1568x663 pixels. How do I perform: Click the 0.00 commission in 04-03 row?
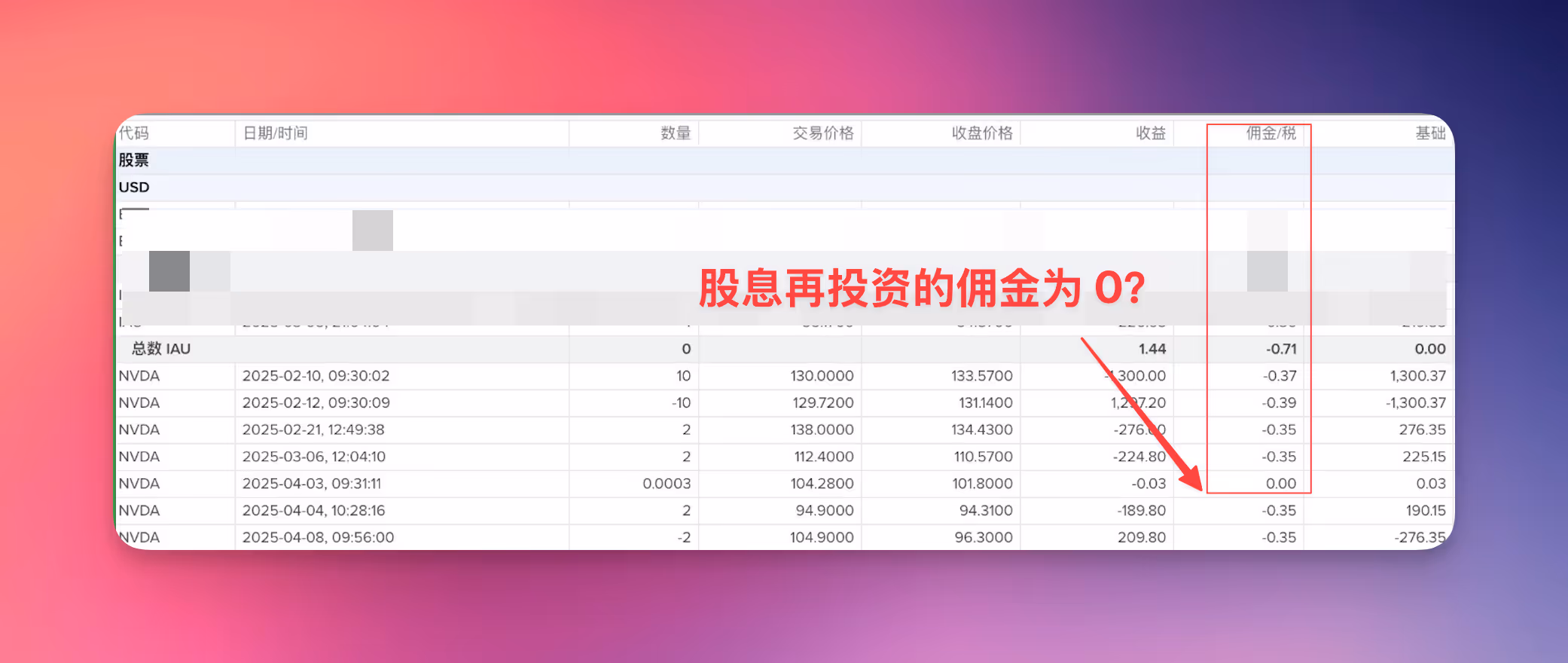1281,484
